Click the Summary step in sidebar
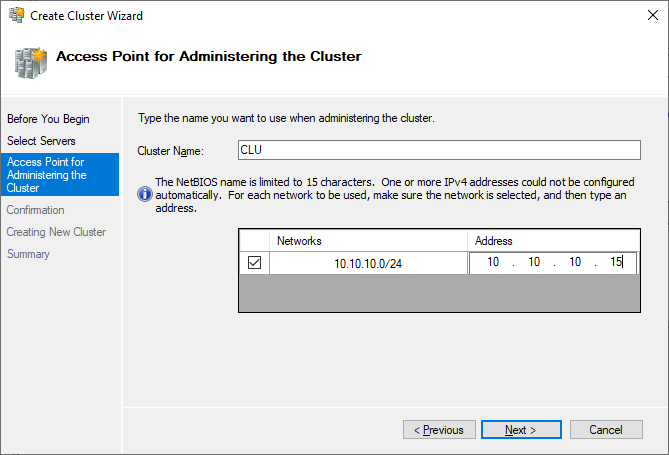 [x=28, y=254]
